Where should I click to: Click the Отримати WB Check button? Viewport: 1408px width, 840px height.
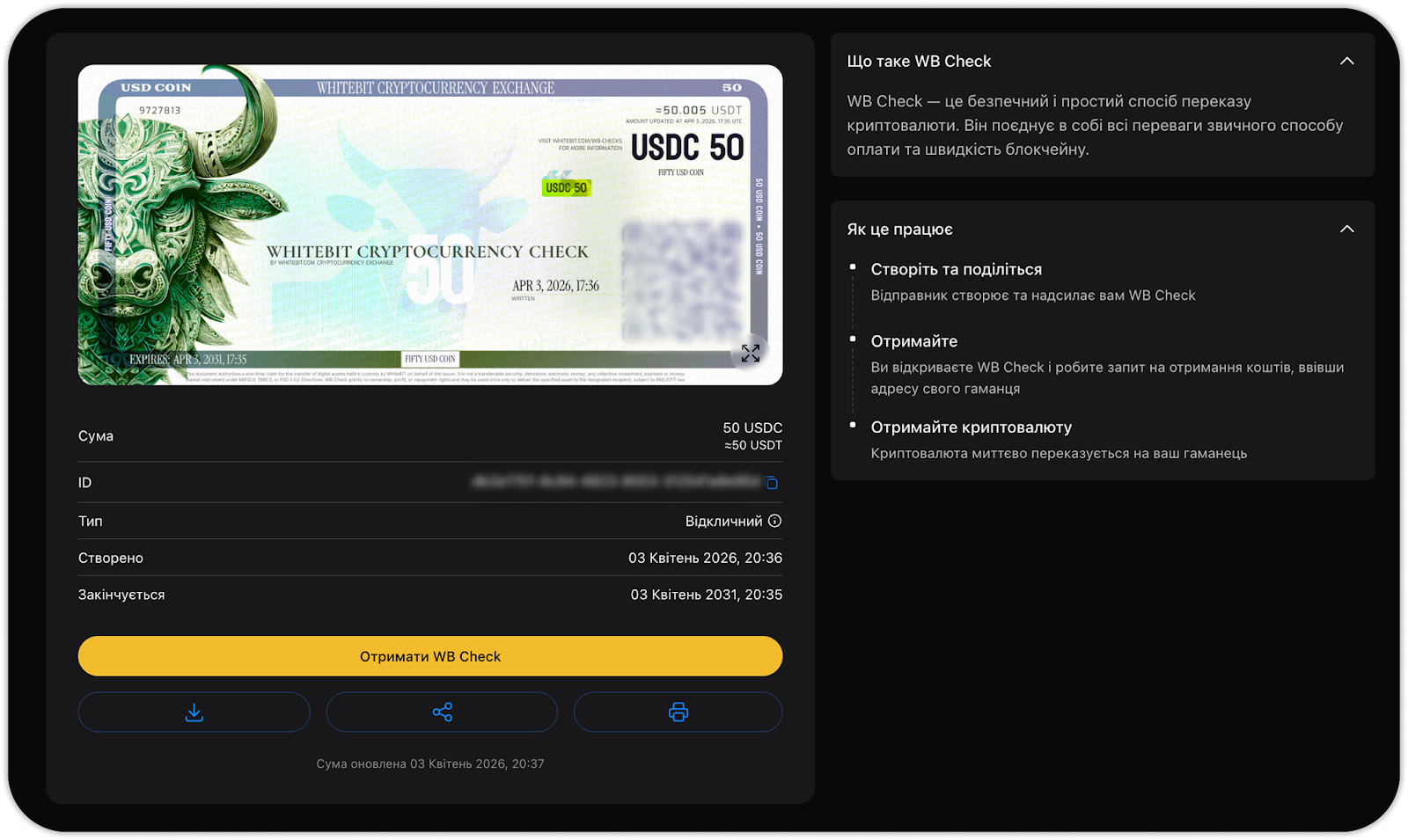429,656
